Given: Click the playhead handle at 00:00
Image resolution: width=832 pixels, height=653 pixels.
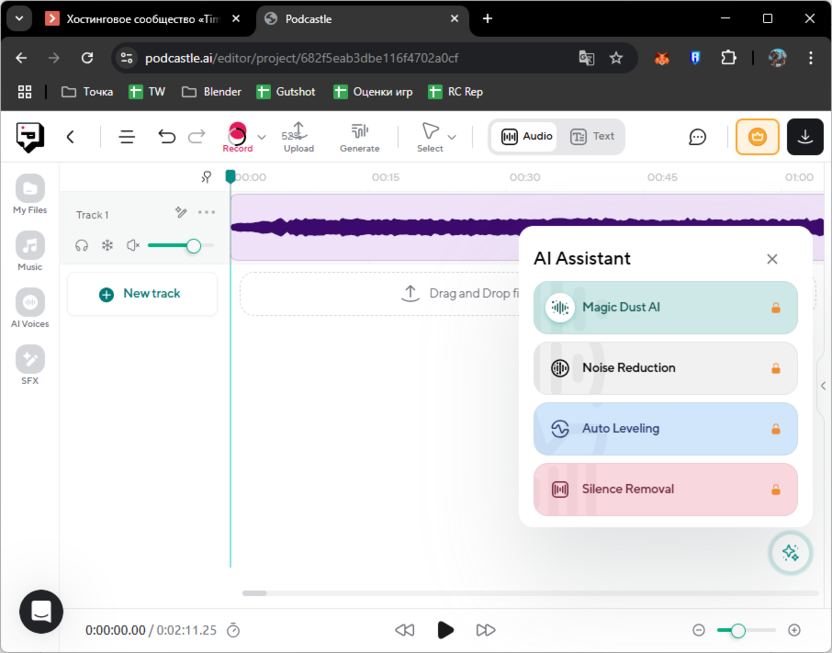Looking at the screenshot, I should point(230,177).
